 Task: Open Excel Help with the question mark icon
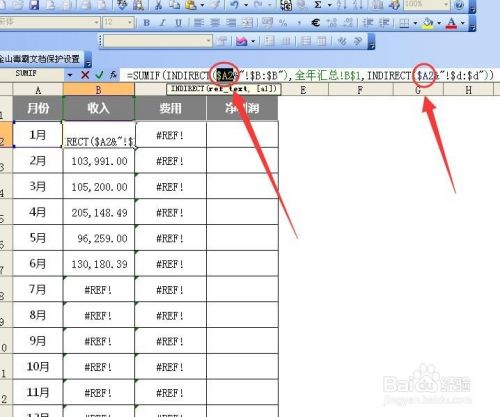point(459,5)
